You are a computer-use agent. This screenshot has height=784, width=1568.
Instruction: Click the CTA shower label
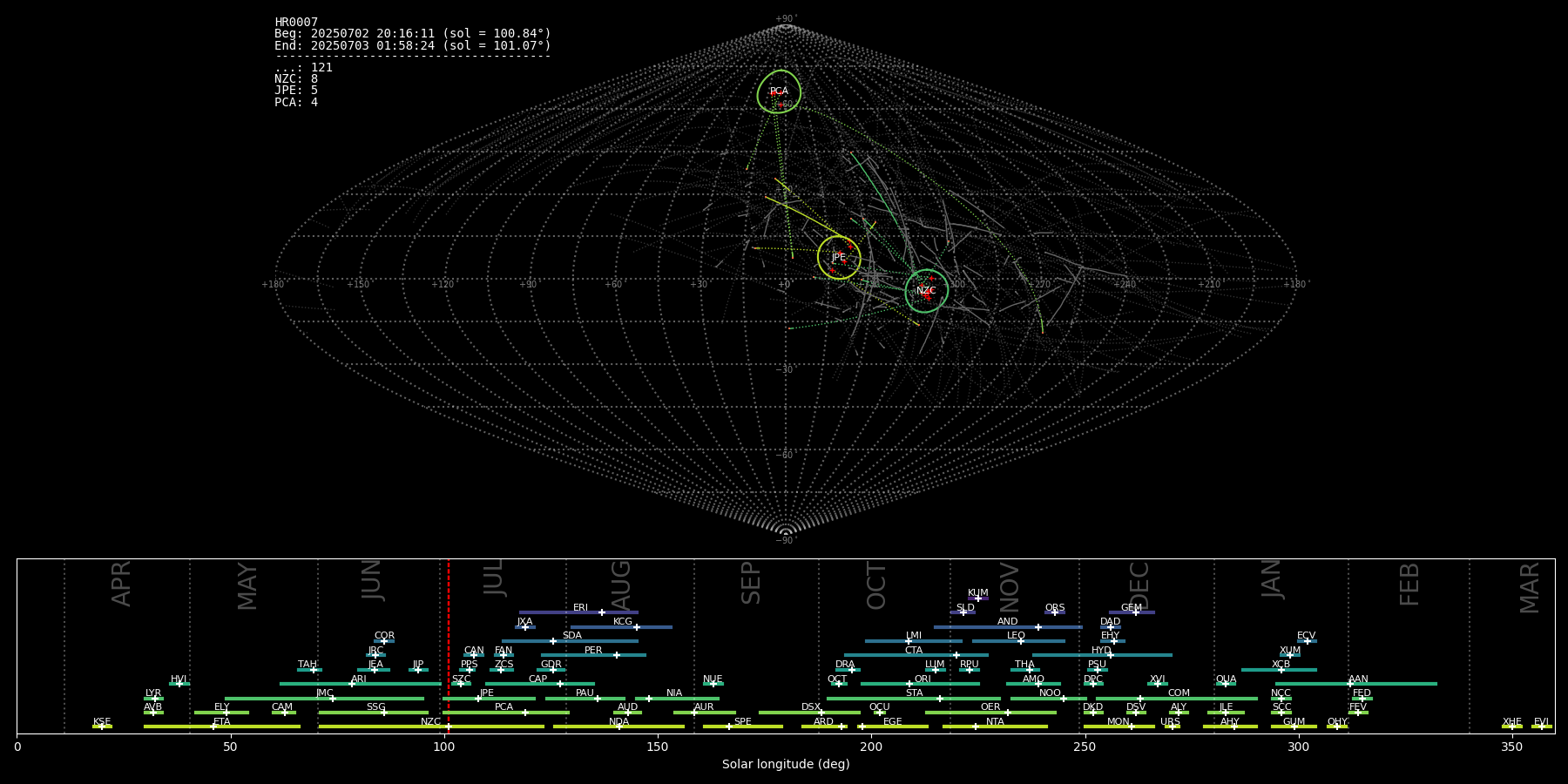point(913,651)
